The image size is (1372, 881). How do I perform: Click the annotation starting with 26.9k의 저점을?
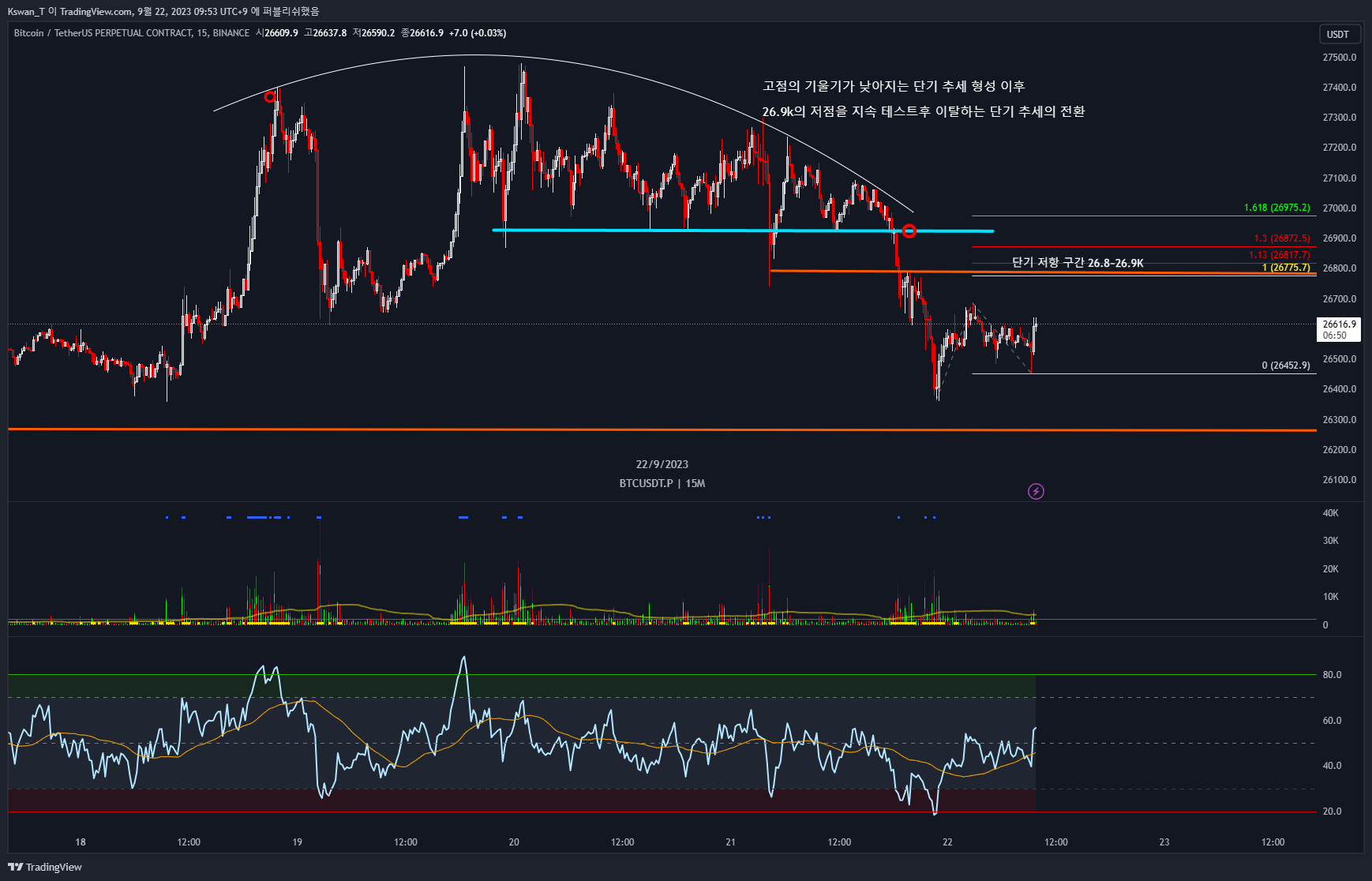[x=924, y=111]
